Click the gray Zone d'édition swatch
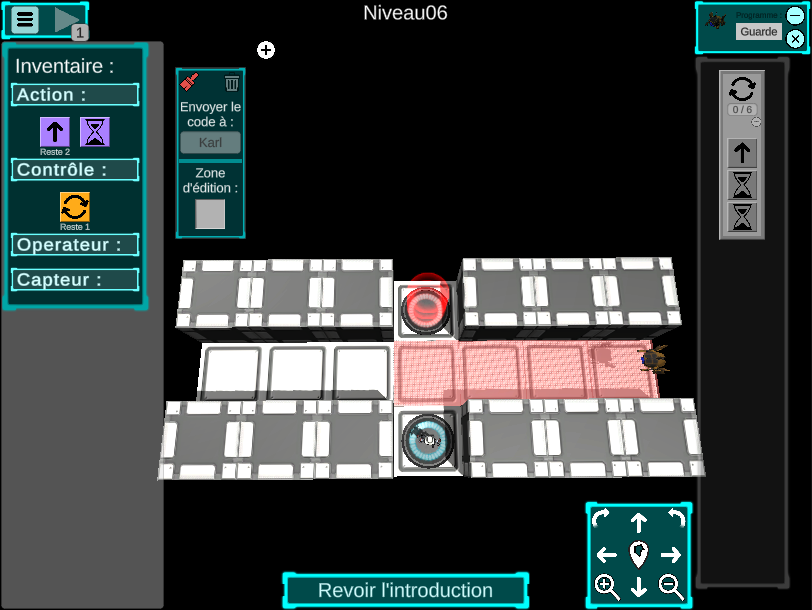Viewport: 812px width, 610px height. tap(210, 214)
